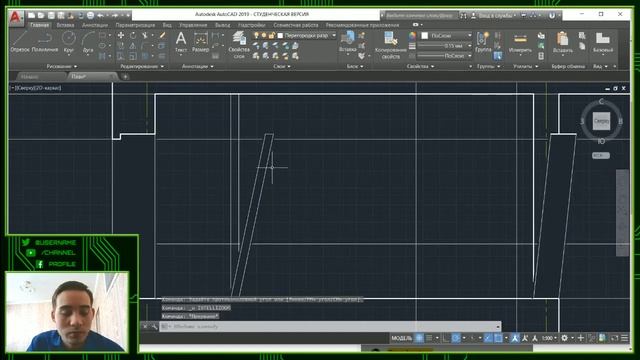Toggle object snap square in status bar
Screen dimensions: 640x360
[x=498, y=338]
